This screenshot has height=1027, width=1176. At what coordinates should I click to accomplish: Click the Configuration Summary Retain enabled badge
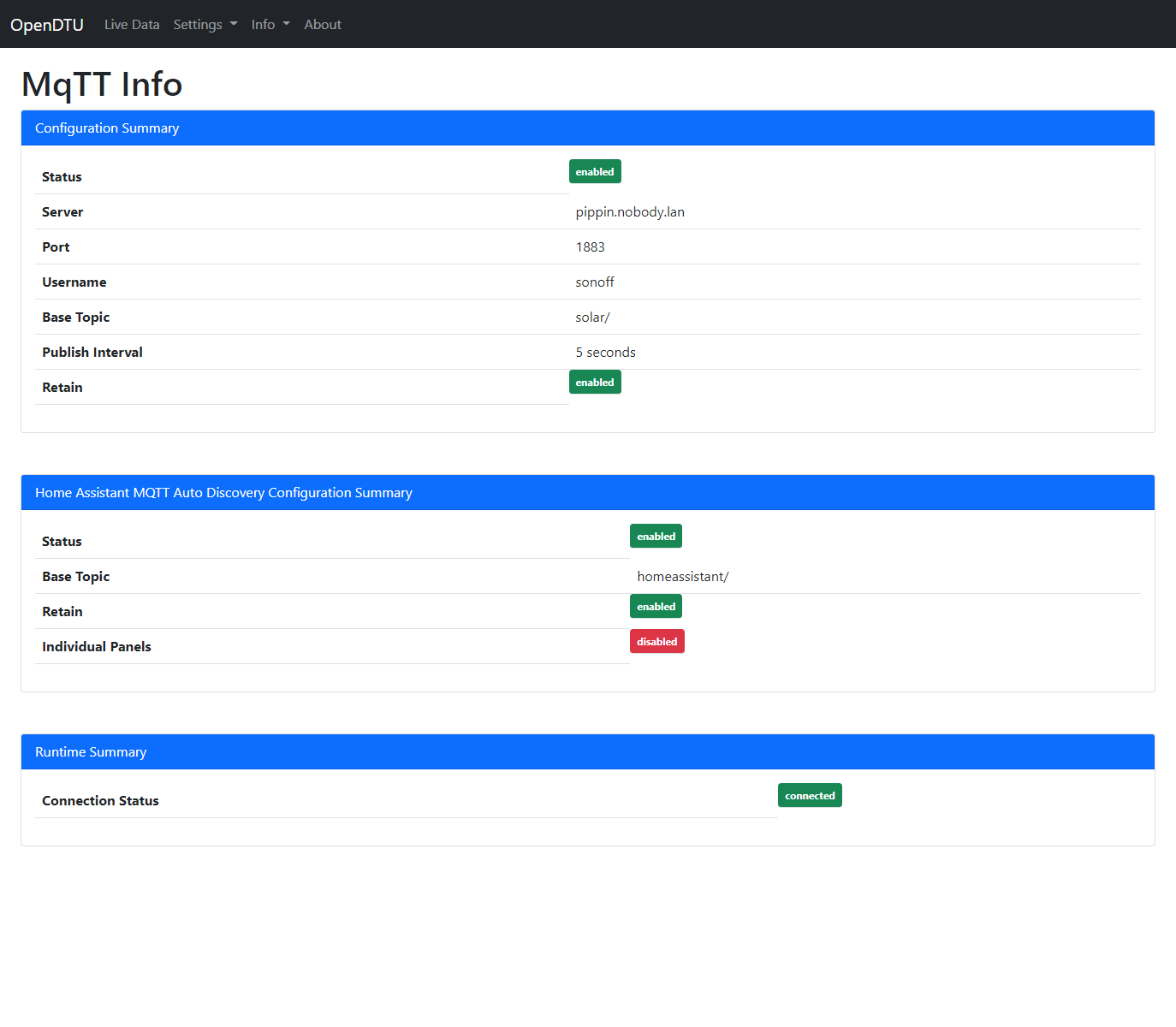595,383
